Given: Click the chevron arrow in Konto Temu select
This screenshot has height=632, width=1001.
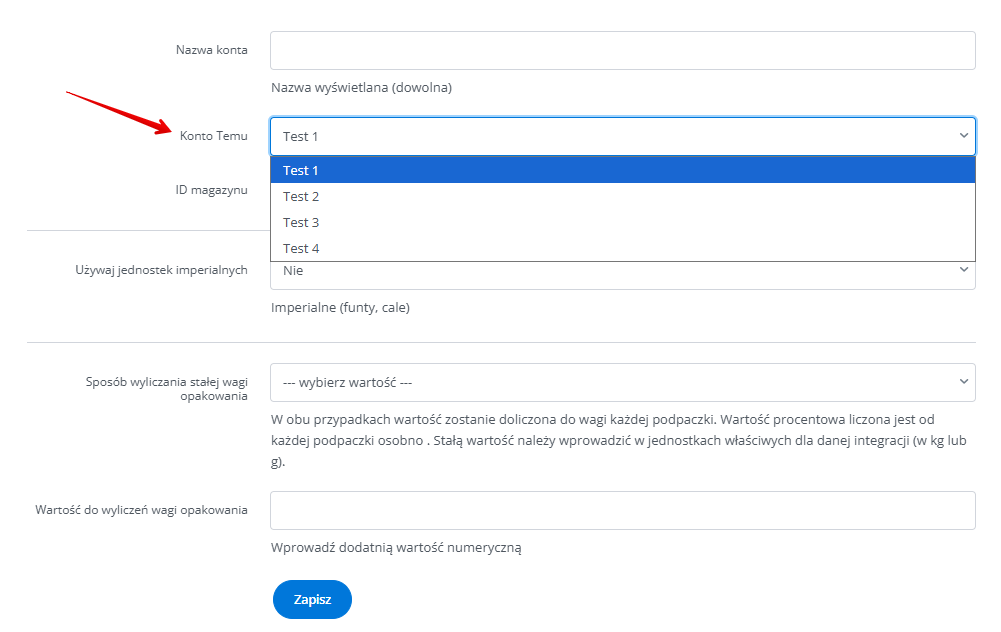Looking at the screenshot, I should (963, 136).
